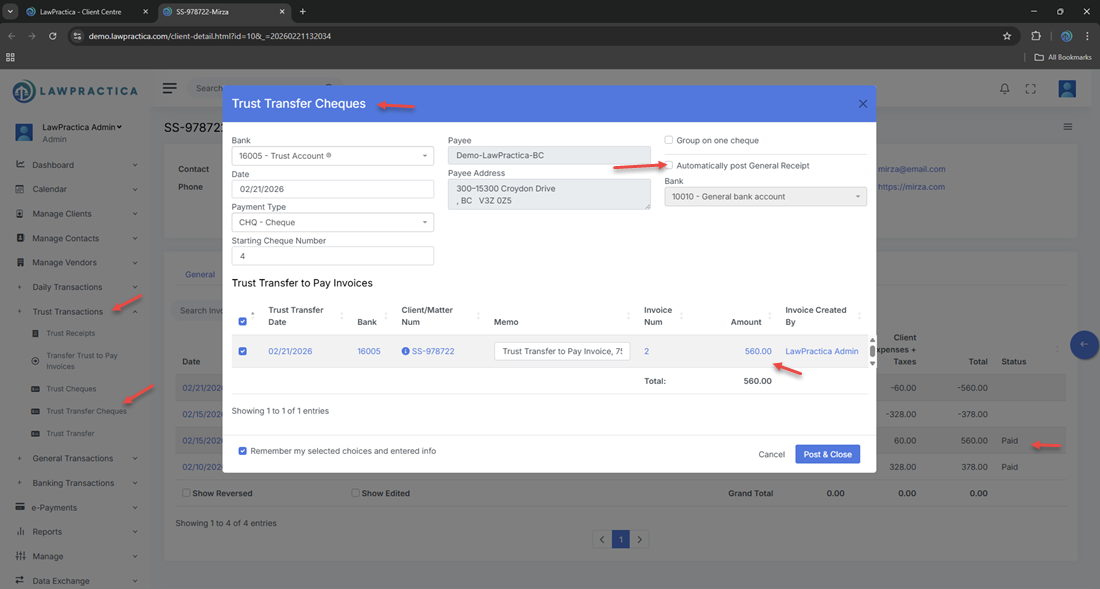Open the Trust Account bank dropdown
The image size is (1100, 589).
pos(332,156)
